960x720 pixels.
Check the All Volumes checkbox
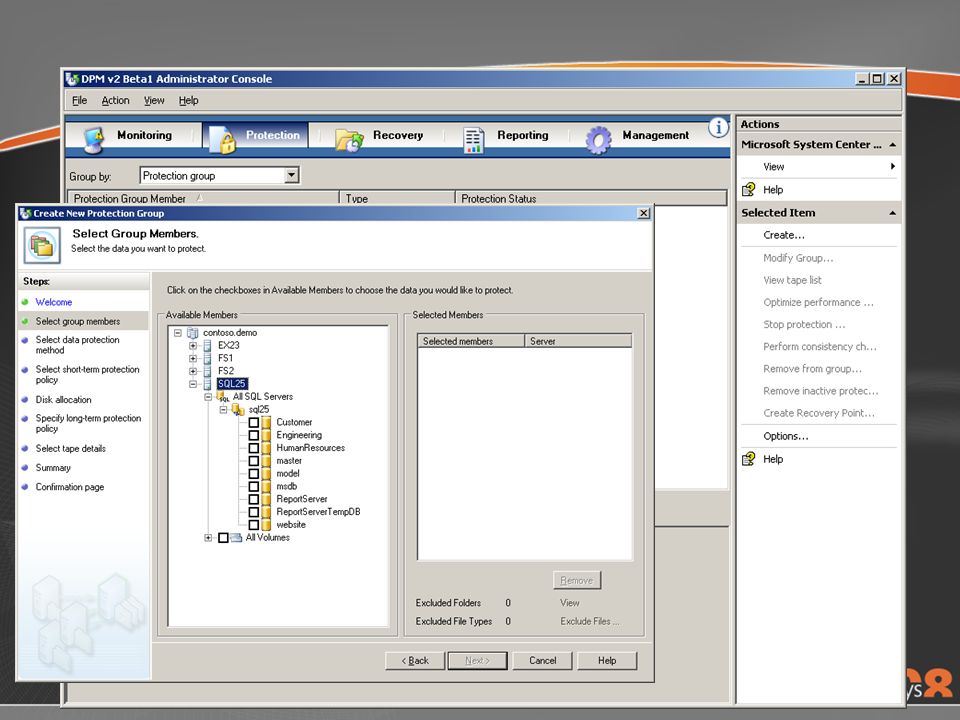pos(223,538)
